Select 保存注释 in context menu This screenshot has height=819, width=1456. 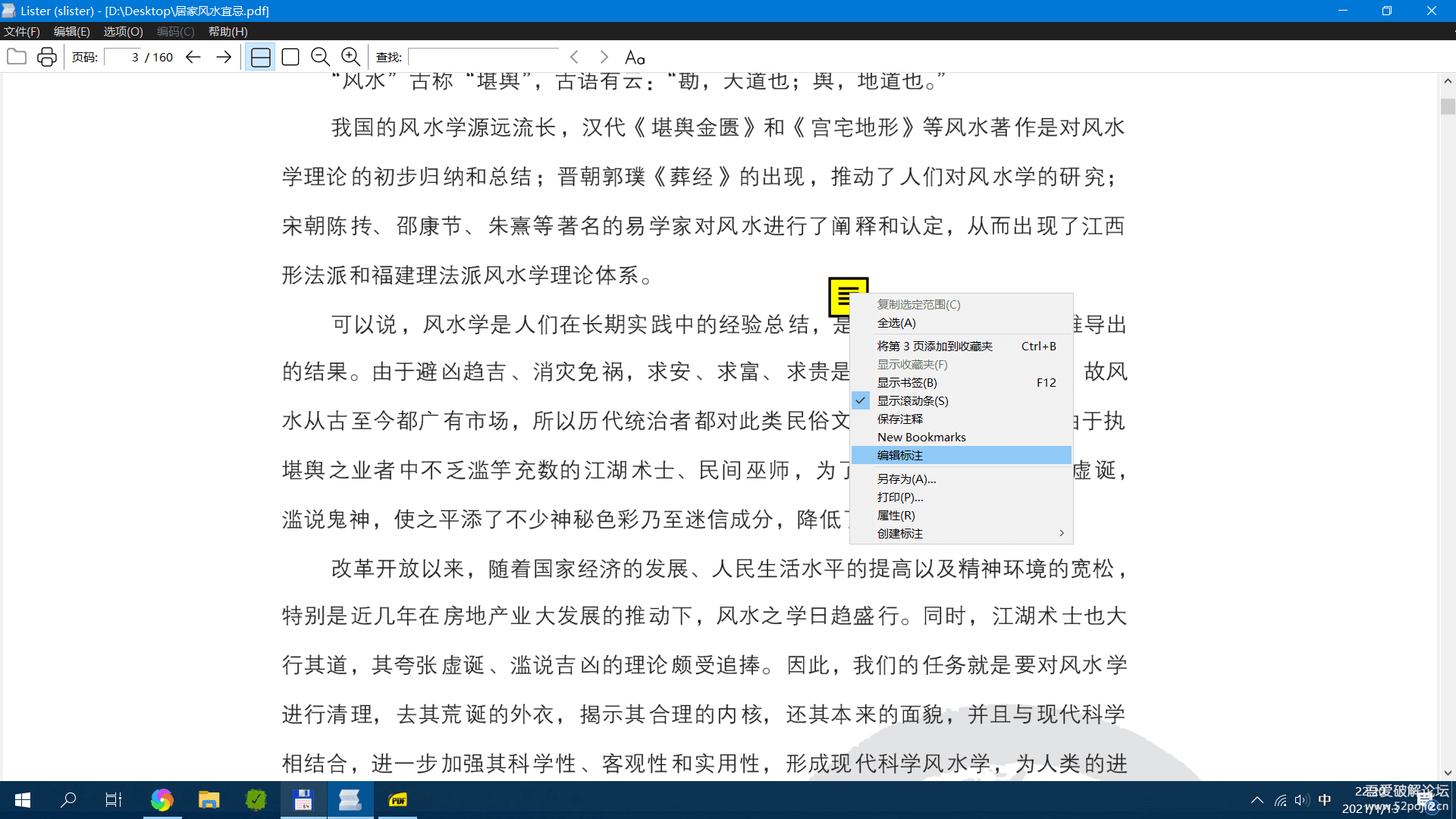pos(962,419)
